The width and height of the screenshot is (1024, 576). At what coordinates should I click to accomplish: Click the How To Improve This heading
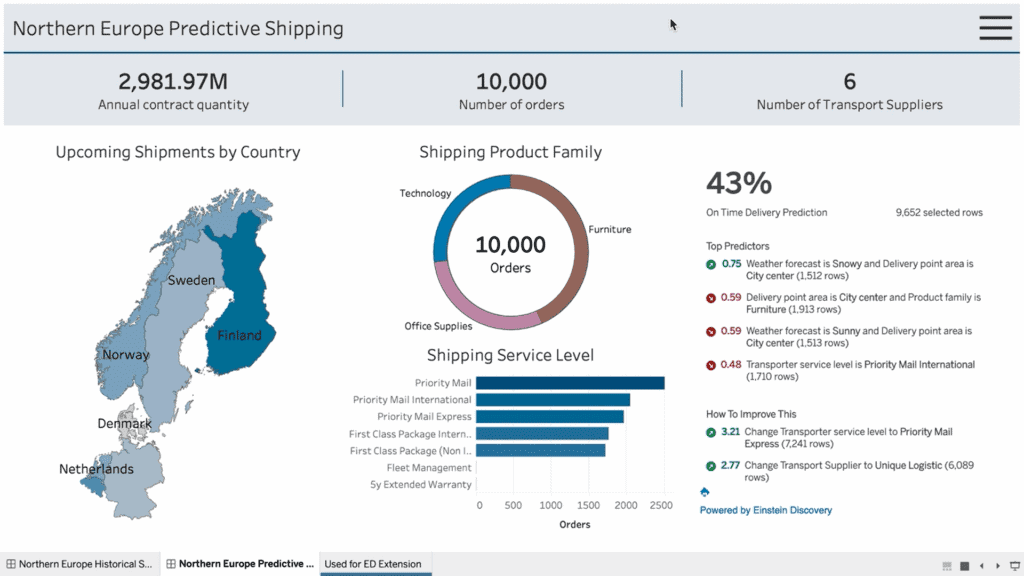751,414
